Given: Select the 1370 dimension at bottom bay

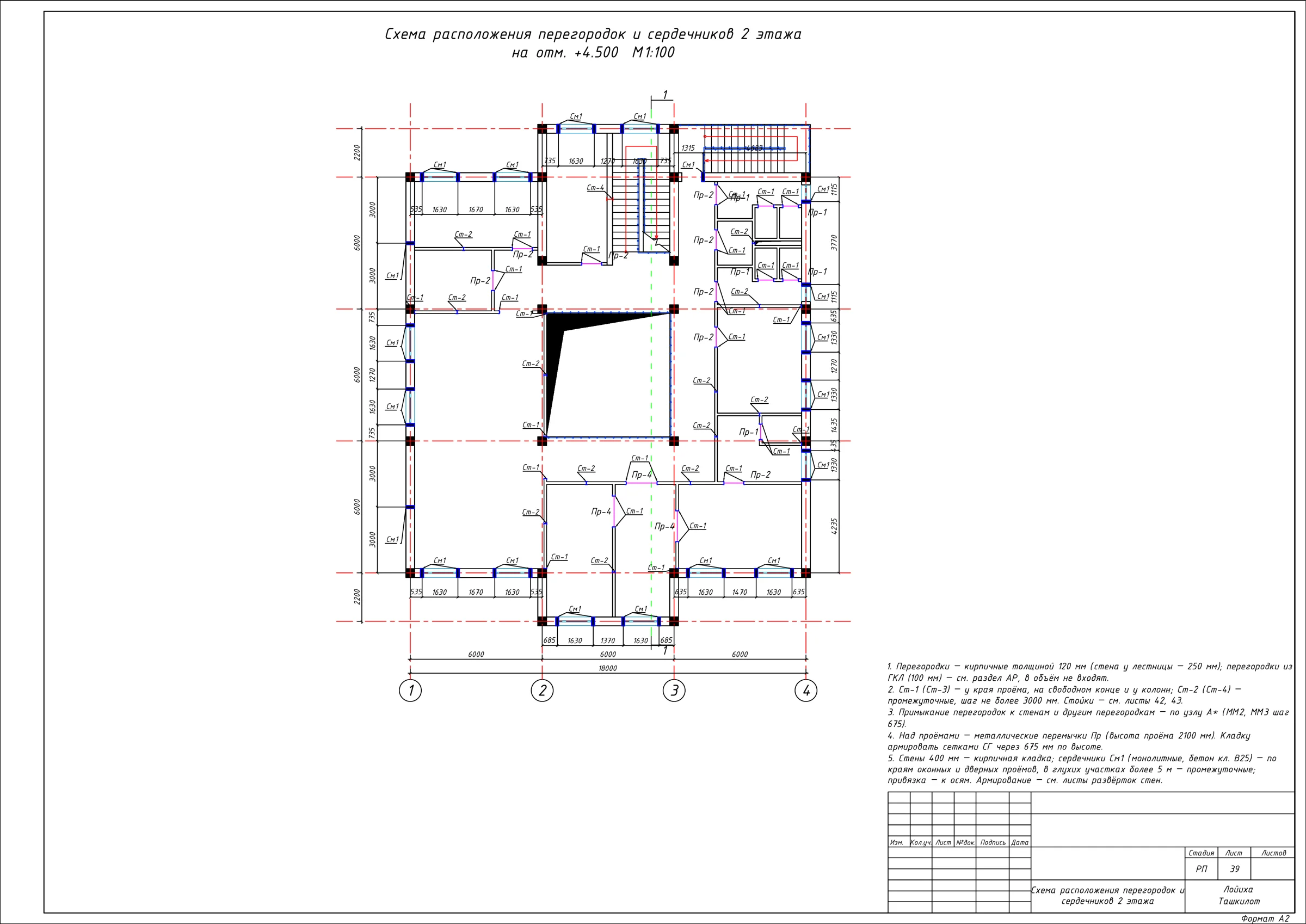Looking at the screenshot, I should (x=607, y=640).
